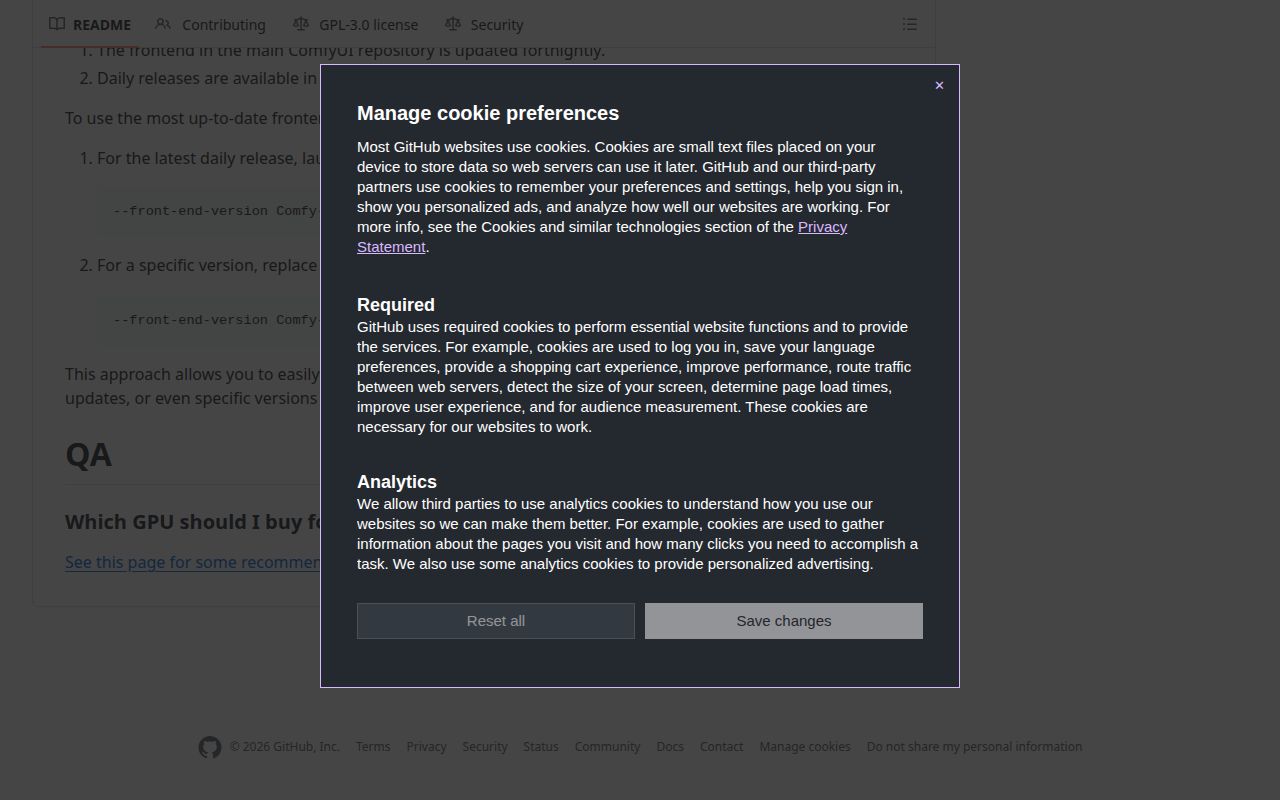1280x800 pixels.
Task: Click the 'Daily releases are available in' line
Action: (208, 78)
